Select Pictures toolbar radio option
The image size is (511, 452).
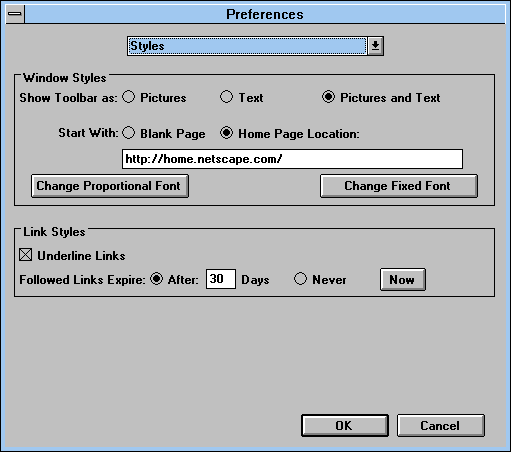click(129, 97)
